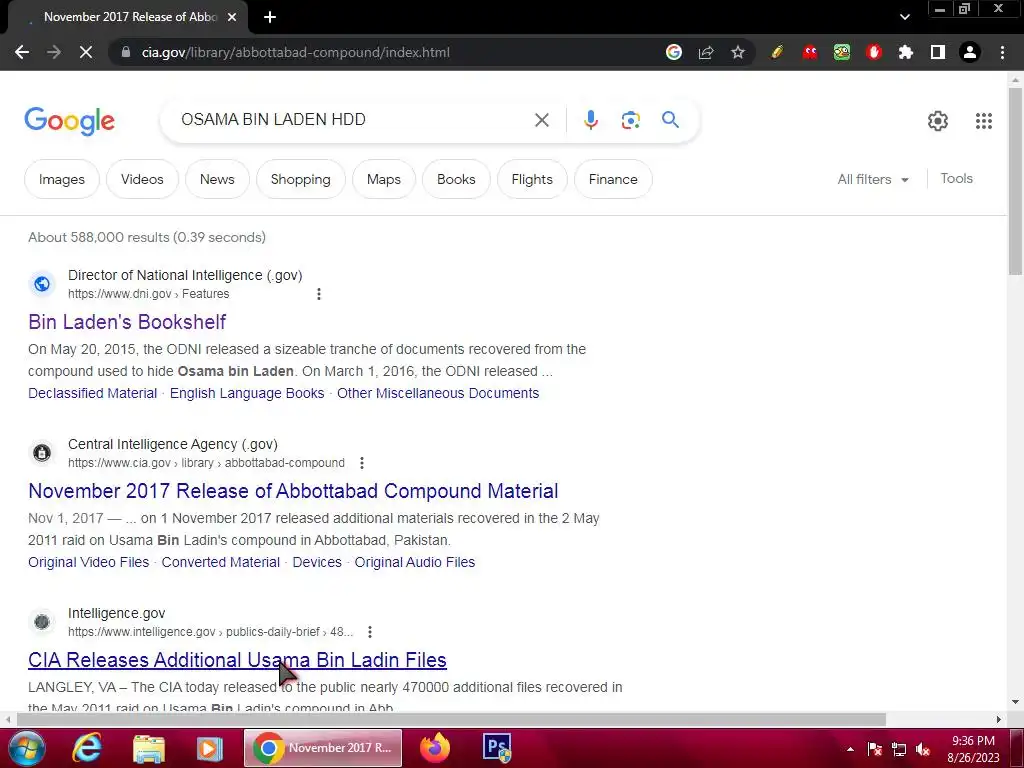
Task: Filter results by Shopping
Action: (x=300, y=179)
